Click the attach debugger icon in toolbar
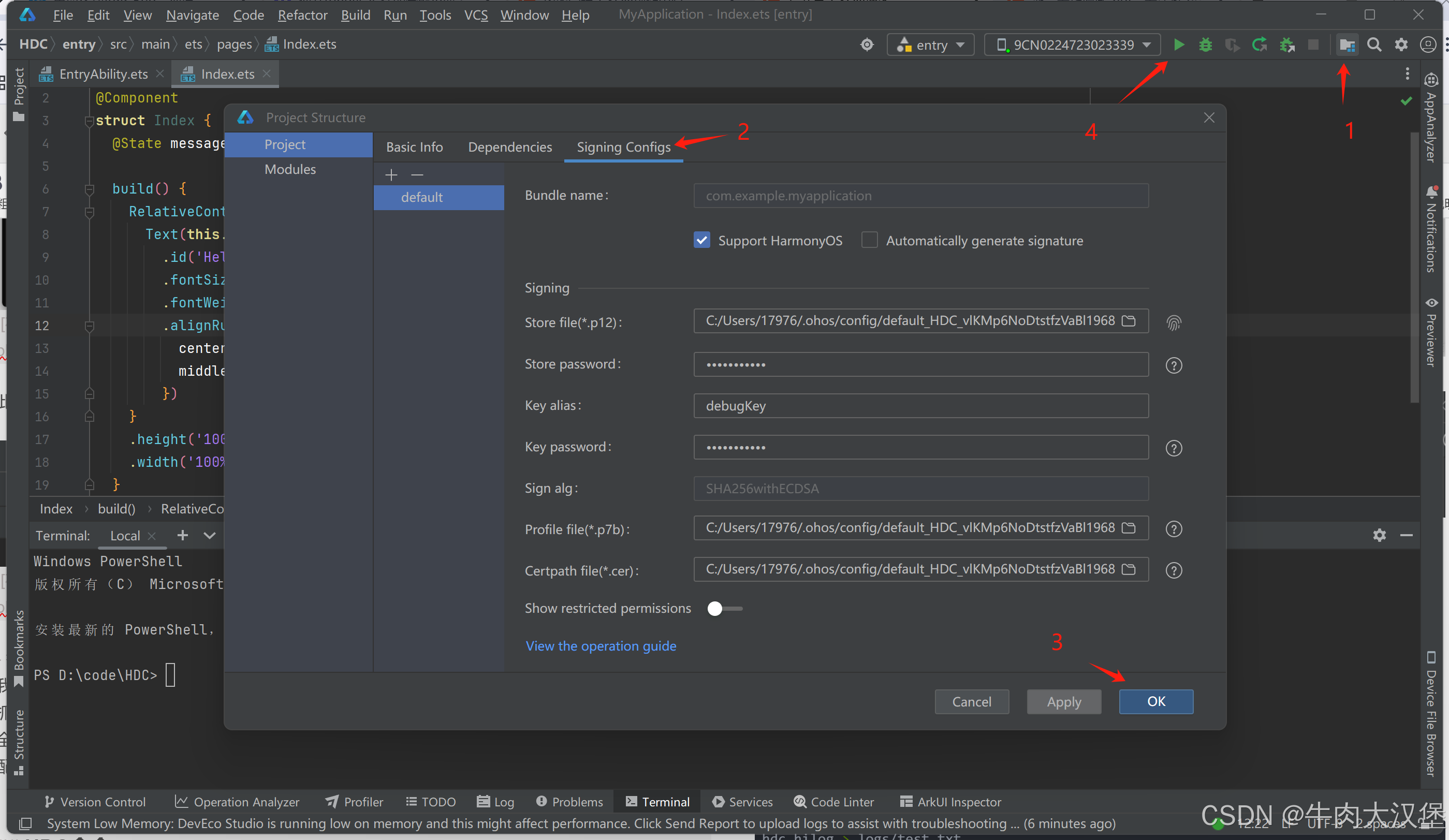 coord(1286,45)
